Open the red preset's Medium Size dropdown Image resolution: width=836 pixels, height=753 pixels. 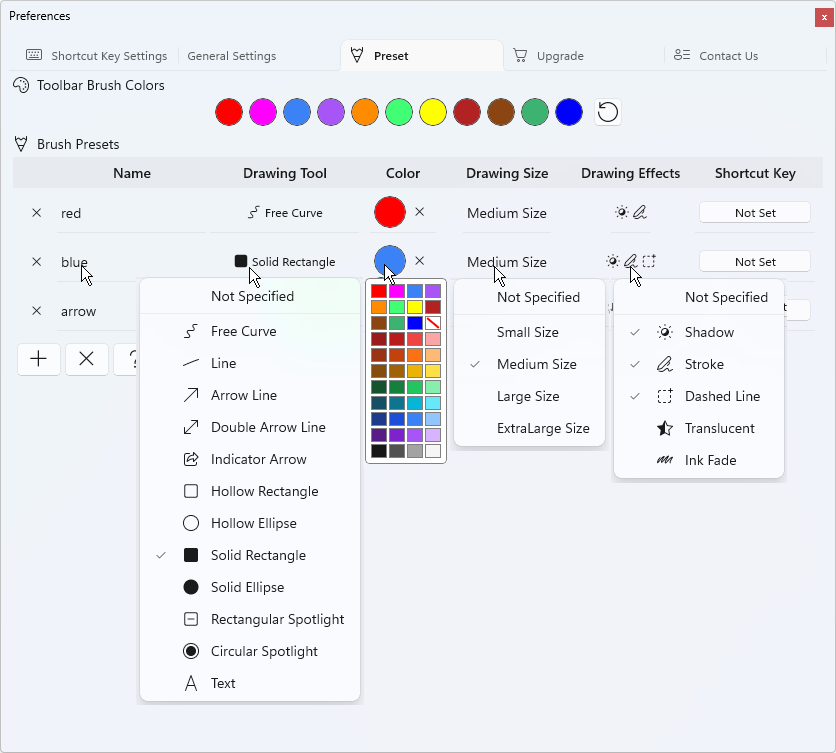(x=507, y=213)
